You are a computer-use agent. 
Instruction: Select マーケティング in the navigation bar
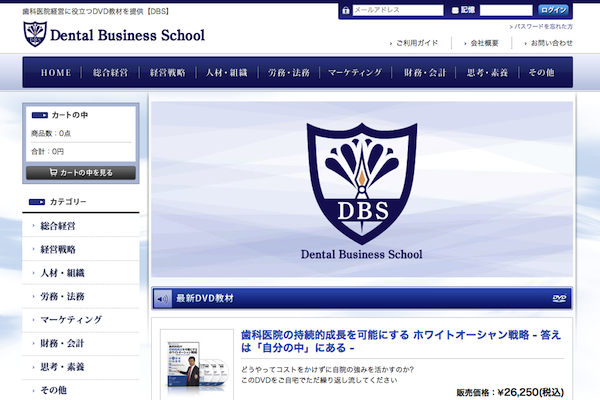tap(354, 73)
